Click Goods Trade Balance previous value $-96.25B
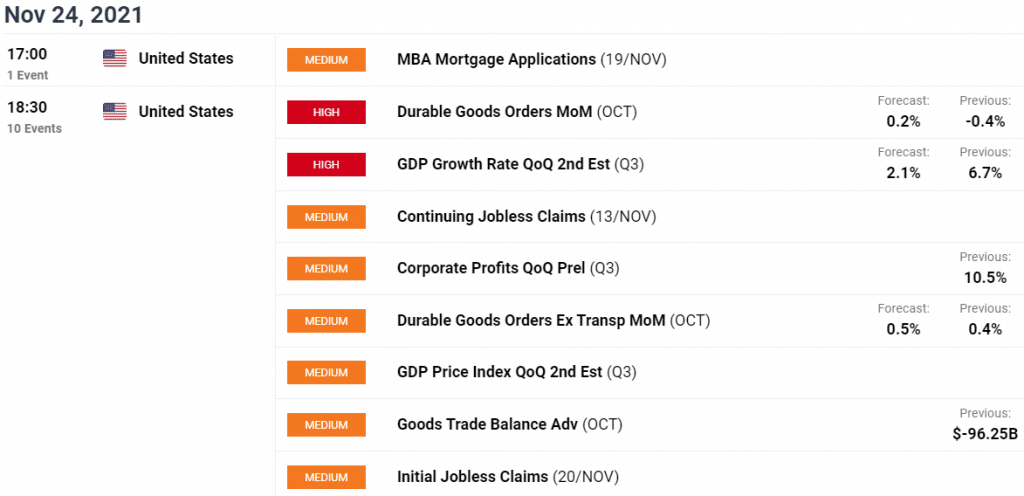Viewport: 1024px width, 496px height. [985, 433]
